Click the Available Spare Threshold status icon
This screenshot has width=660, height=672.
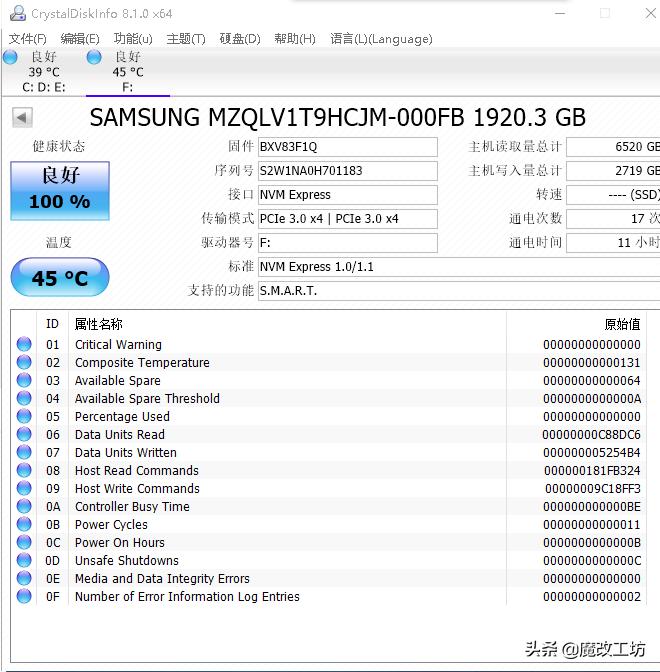pos(24,398)
